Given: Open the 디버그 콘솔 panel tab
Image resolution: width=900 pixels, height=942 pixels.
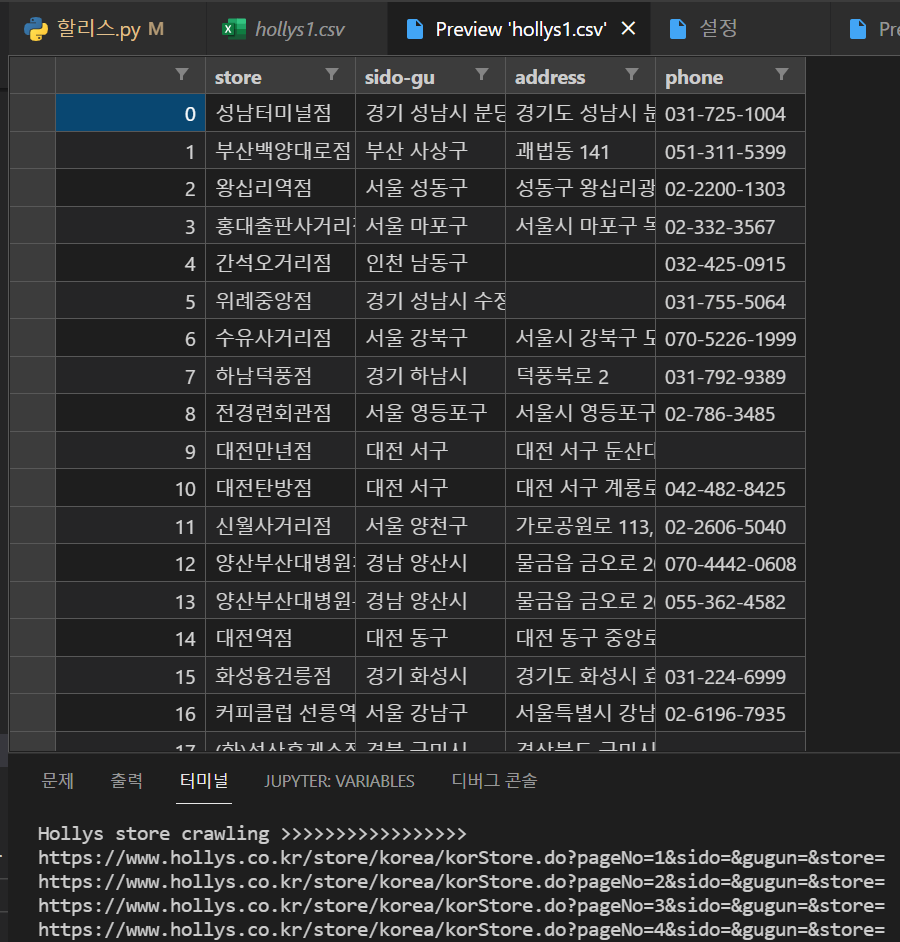Looking at the screenshot, I should 494,780.
